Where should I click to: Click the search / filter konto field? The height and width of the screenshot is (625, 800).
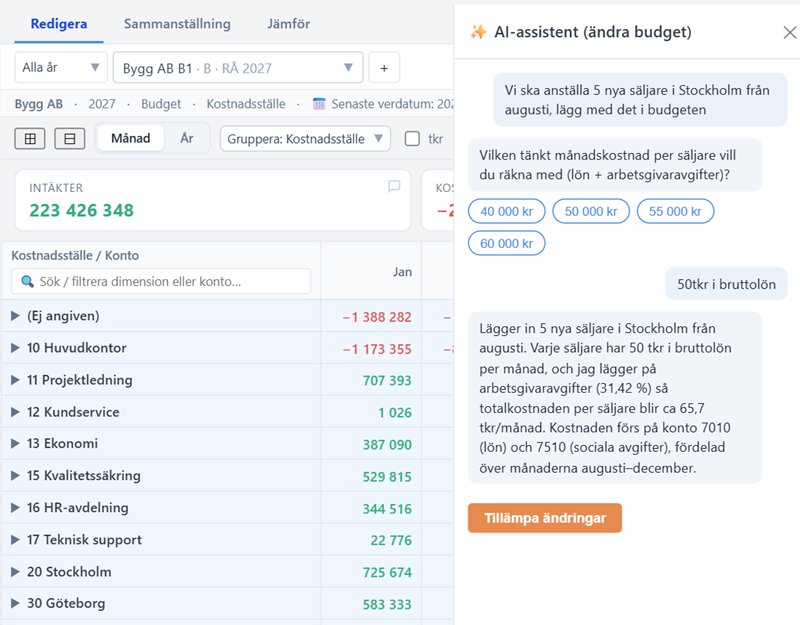pos(161,281)
